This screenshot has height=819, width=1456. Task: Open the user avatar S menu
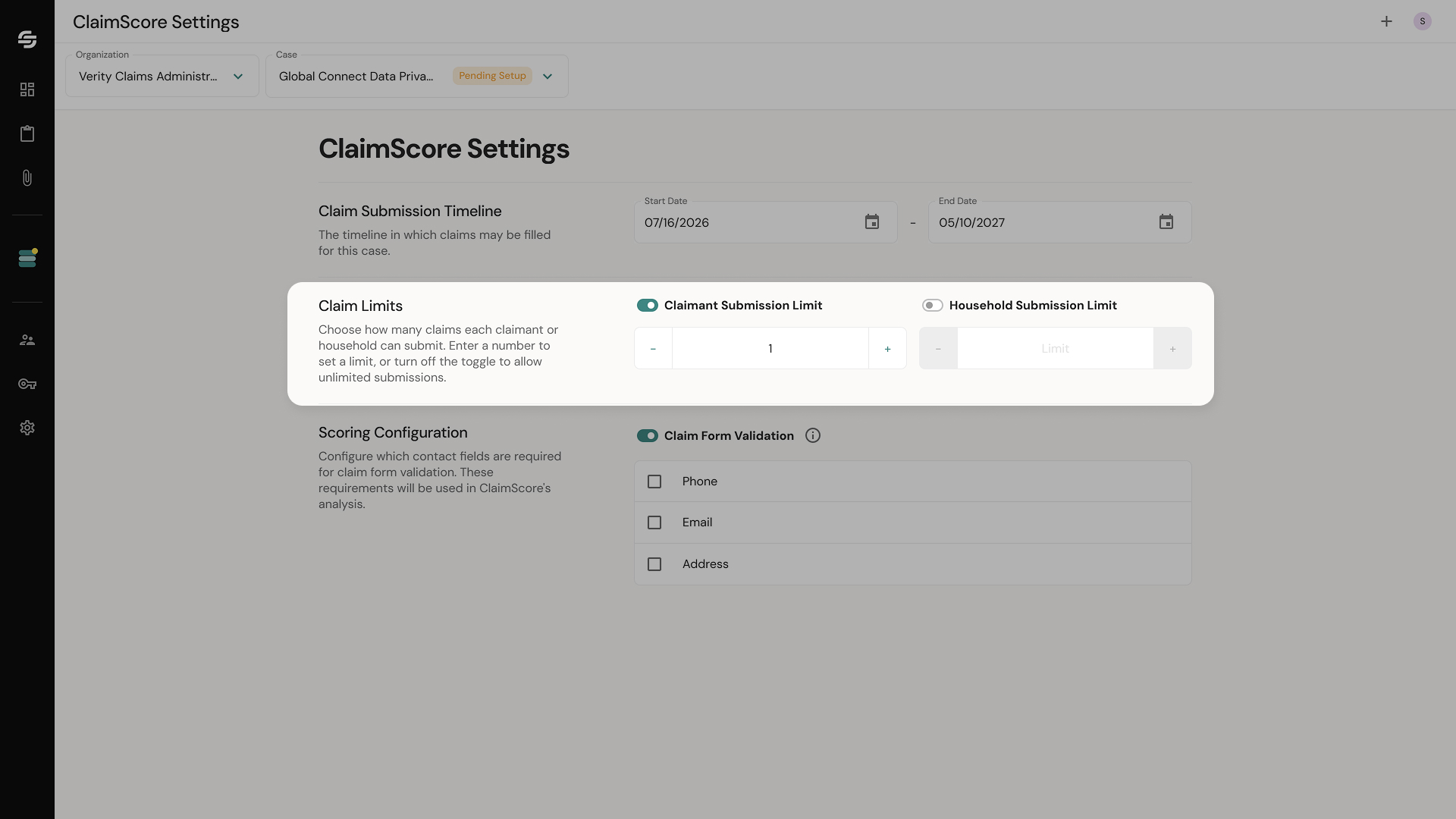pyautogui.click(x=1423, y=21)
